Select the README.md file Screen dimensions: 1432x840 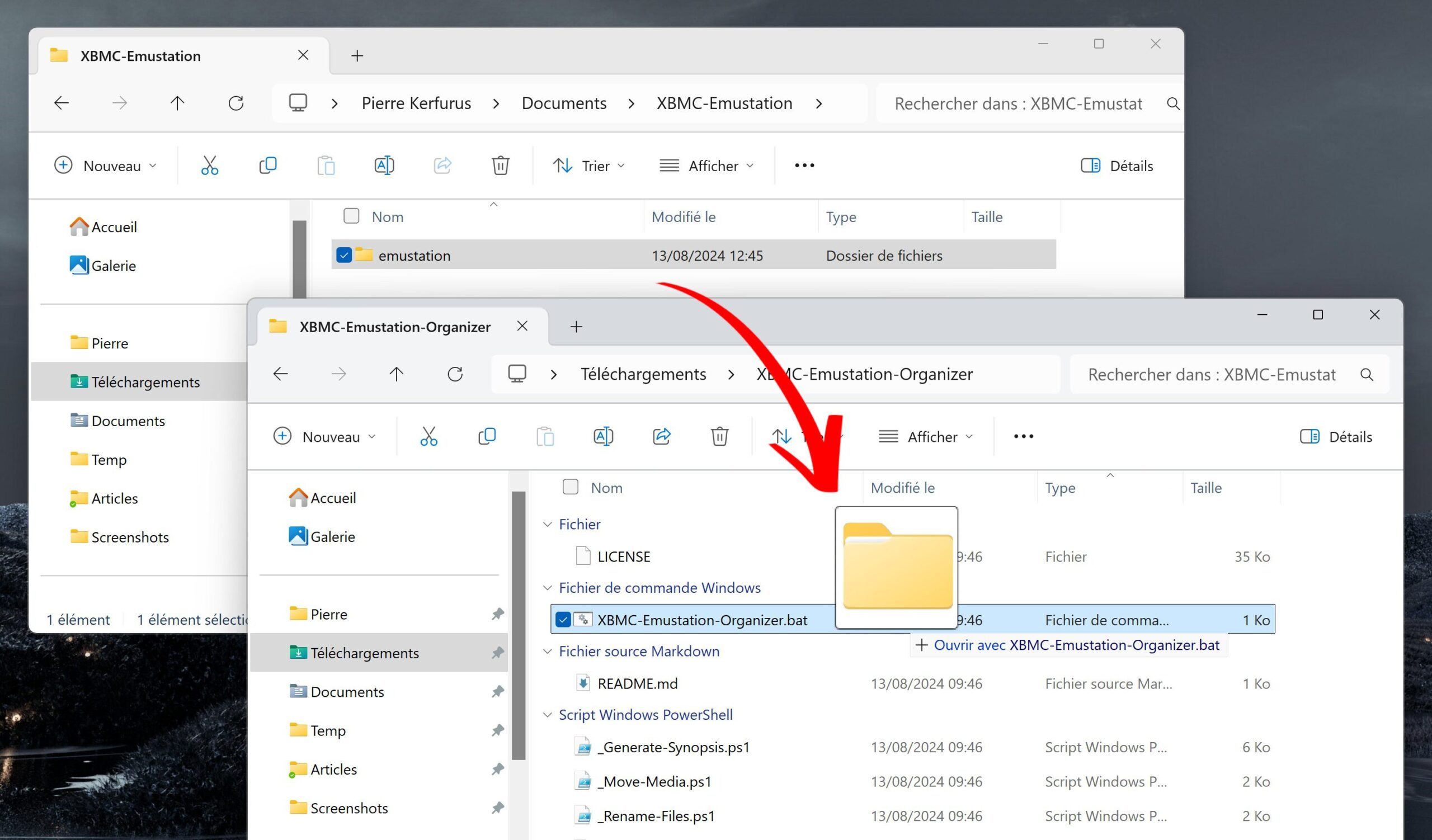pos(638,683)
